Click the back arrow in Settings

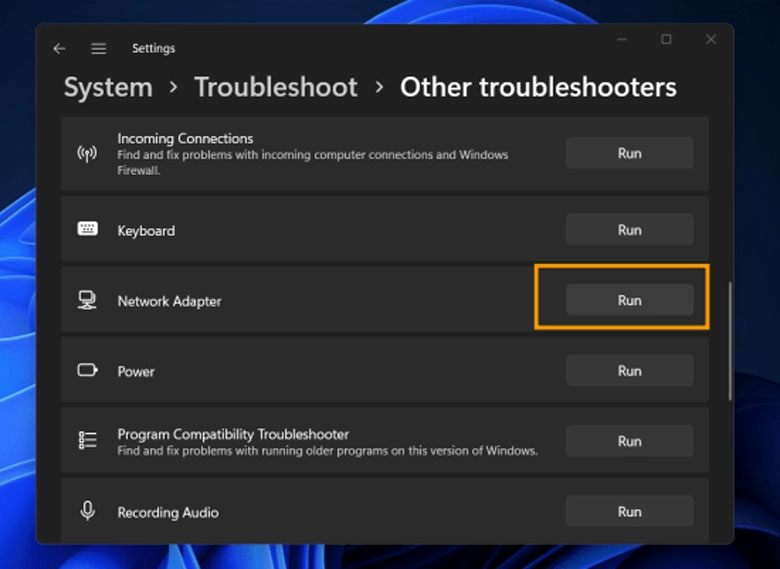coord(59,48)
